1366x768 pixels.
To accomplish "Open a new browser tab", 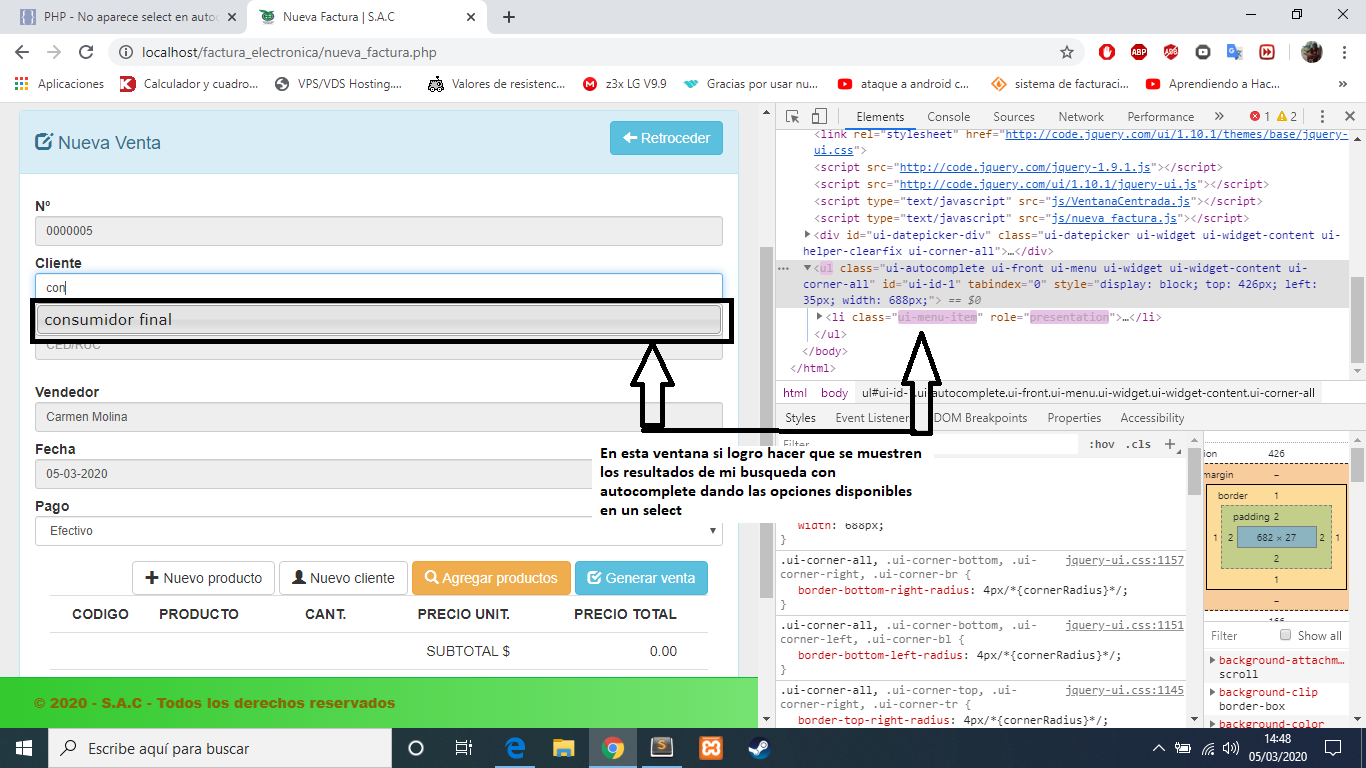I will point(508,17).
